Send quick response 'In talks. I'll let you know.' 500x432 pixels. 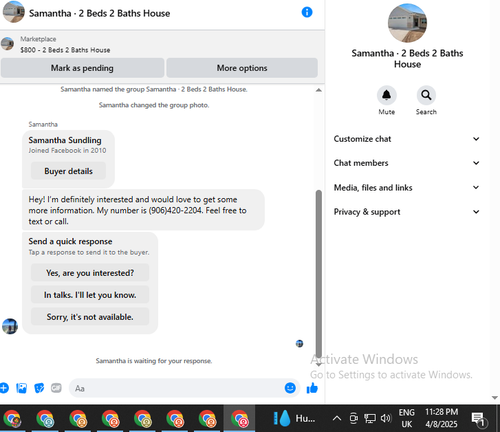pyautogui.click(x=90, y=295)
